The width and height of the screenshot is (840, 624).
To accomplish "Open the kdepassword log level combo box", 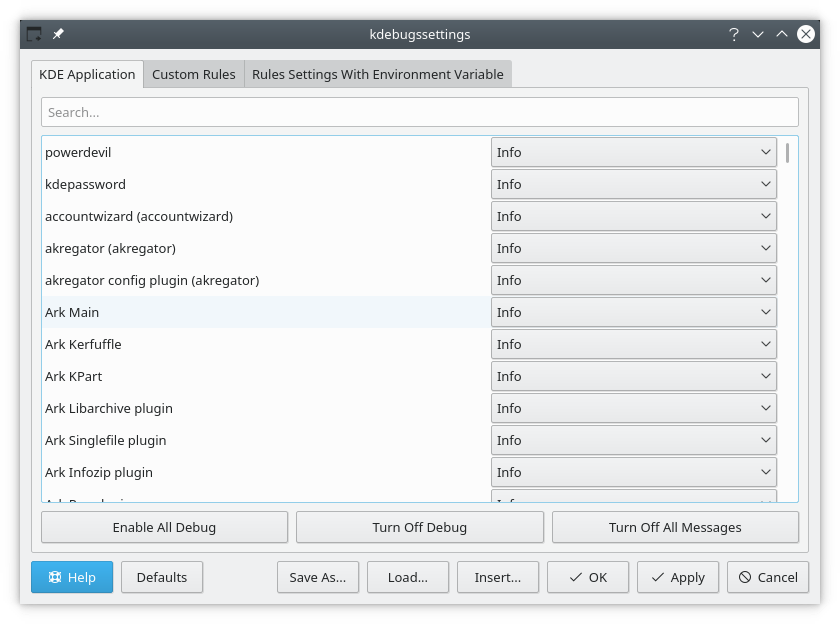I will click(633, 185).
